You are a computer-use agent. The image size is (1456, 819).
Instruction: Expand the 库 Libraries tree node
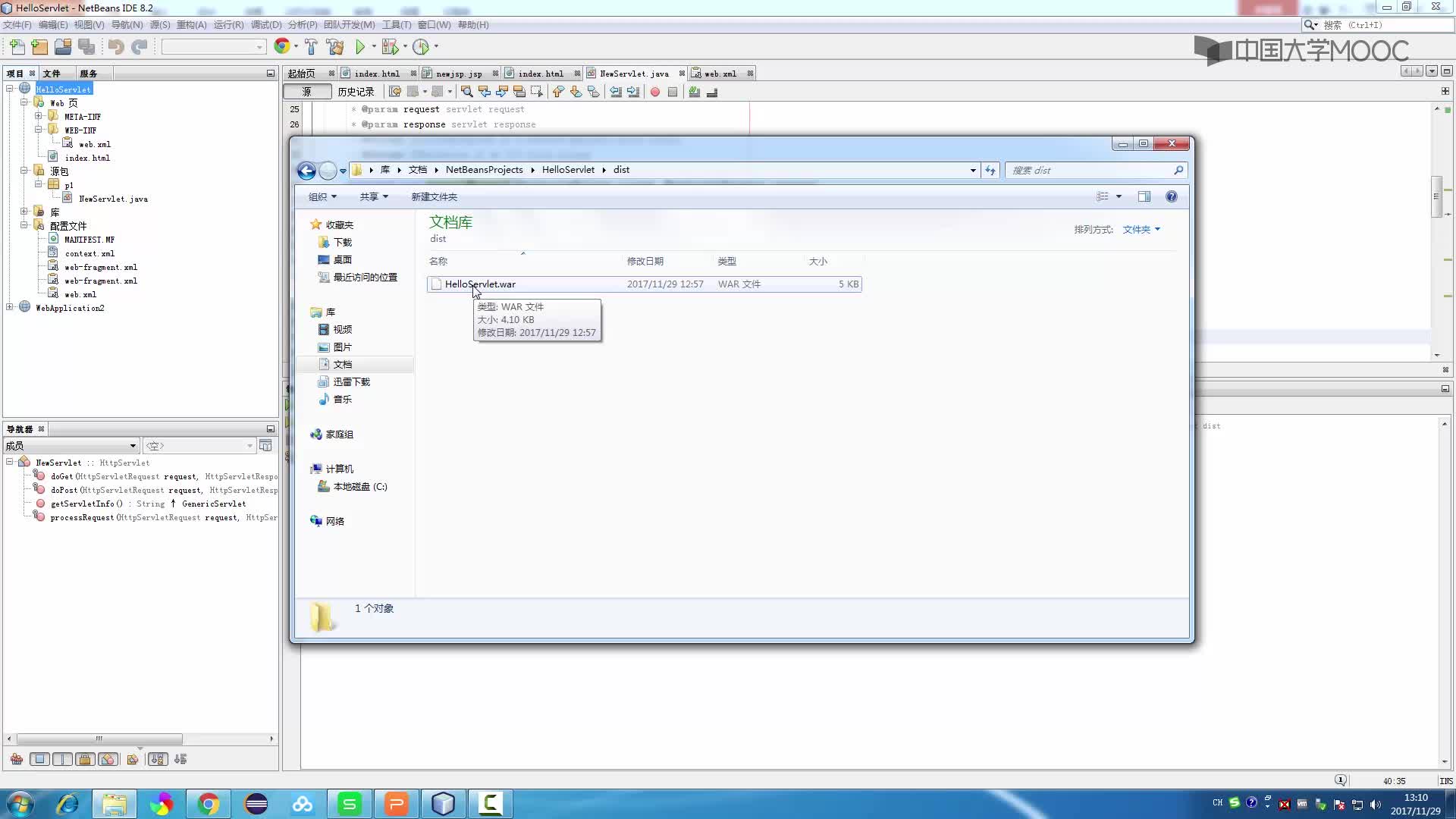(24, 212)
